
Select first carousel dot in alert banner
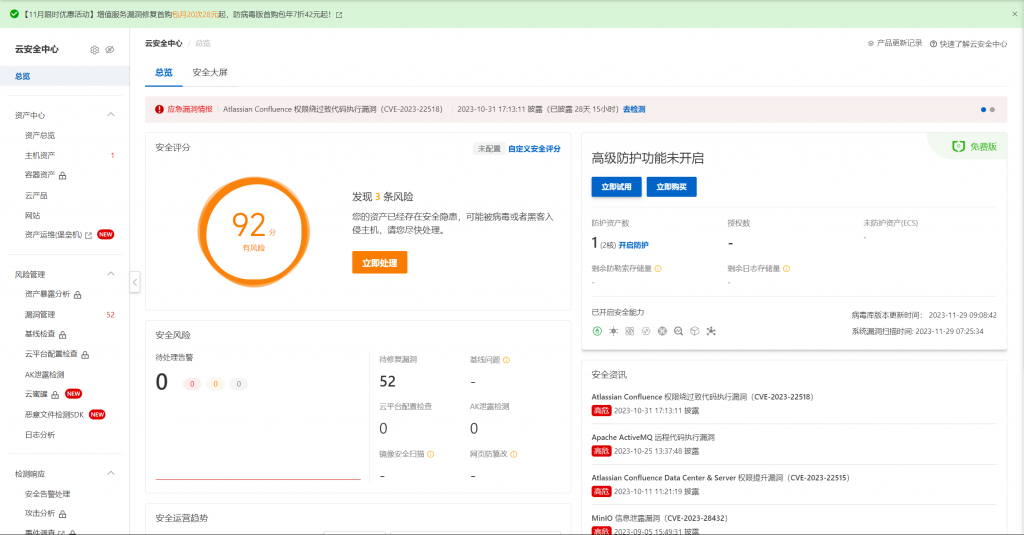983,109
